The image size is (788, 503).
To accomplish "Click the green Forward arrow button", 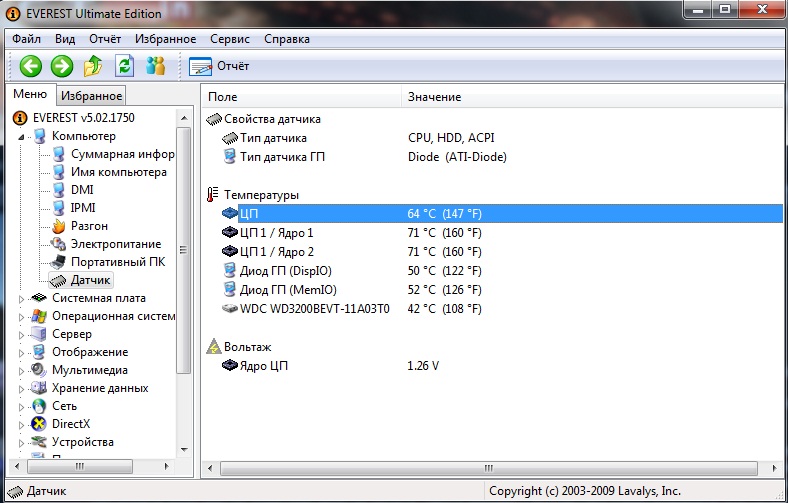I will click(62, 66).
